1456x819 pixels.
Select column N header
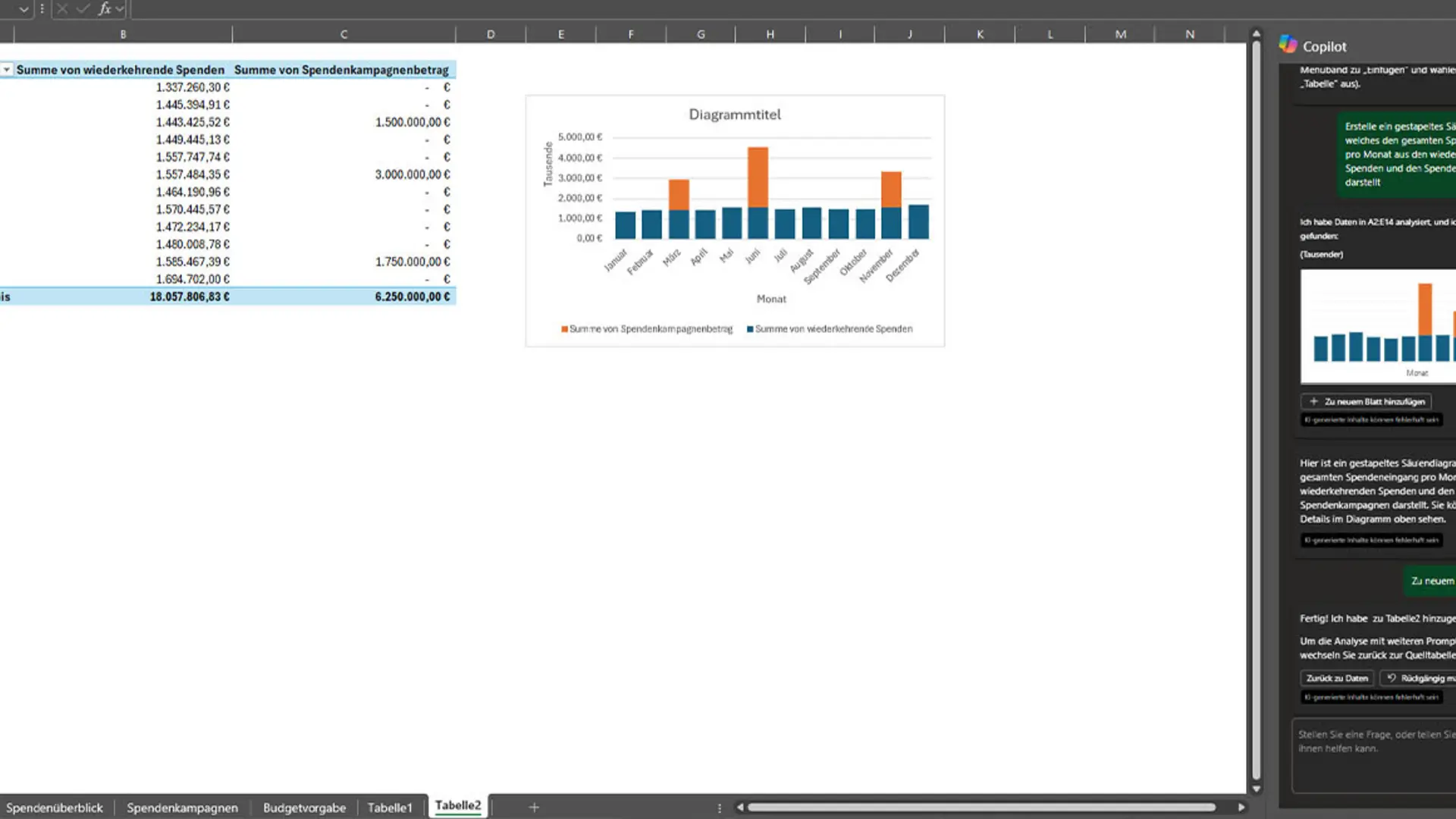pyautogui.click(x=1190, y=34)
